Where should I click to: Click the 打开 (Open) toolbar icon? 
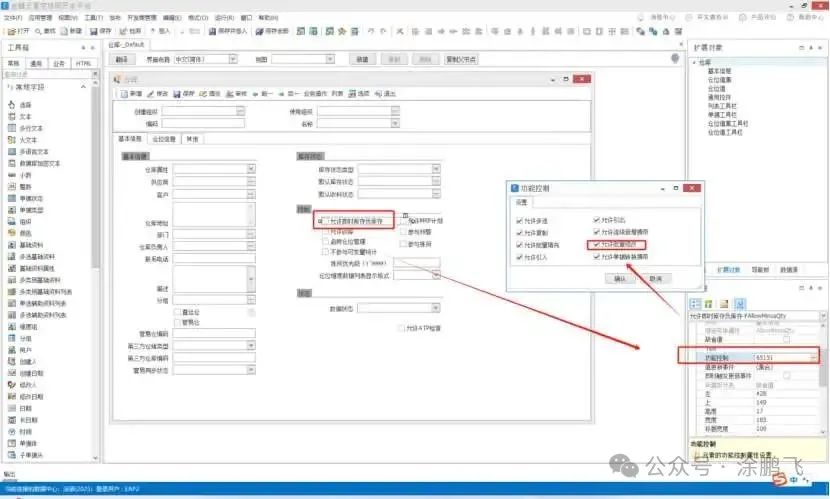[16, 31]
